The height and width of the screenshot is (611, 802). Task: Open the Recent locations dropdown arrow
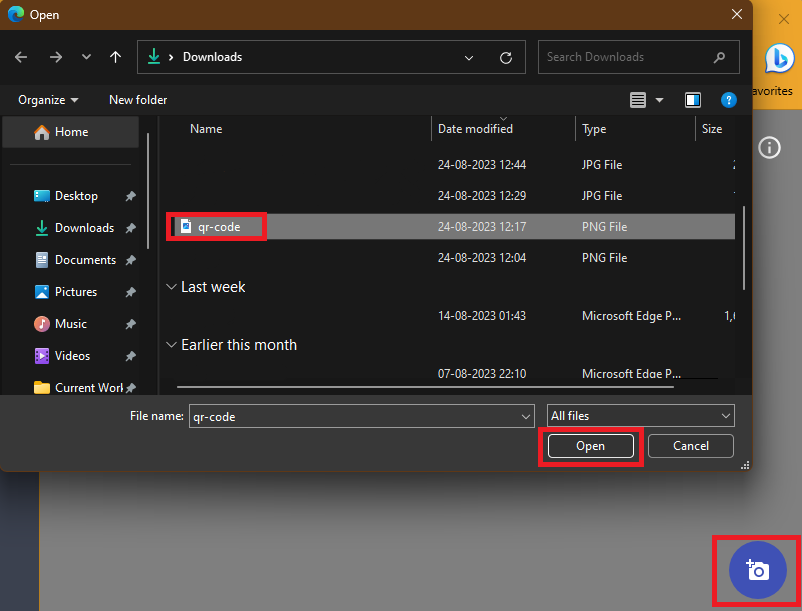pyautogui.click(x=86, y=57)
